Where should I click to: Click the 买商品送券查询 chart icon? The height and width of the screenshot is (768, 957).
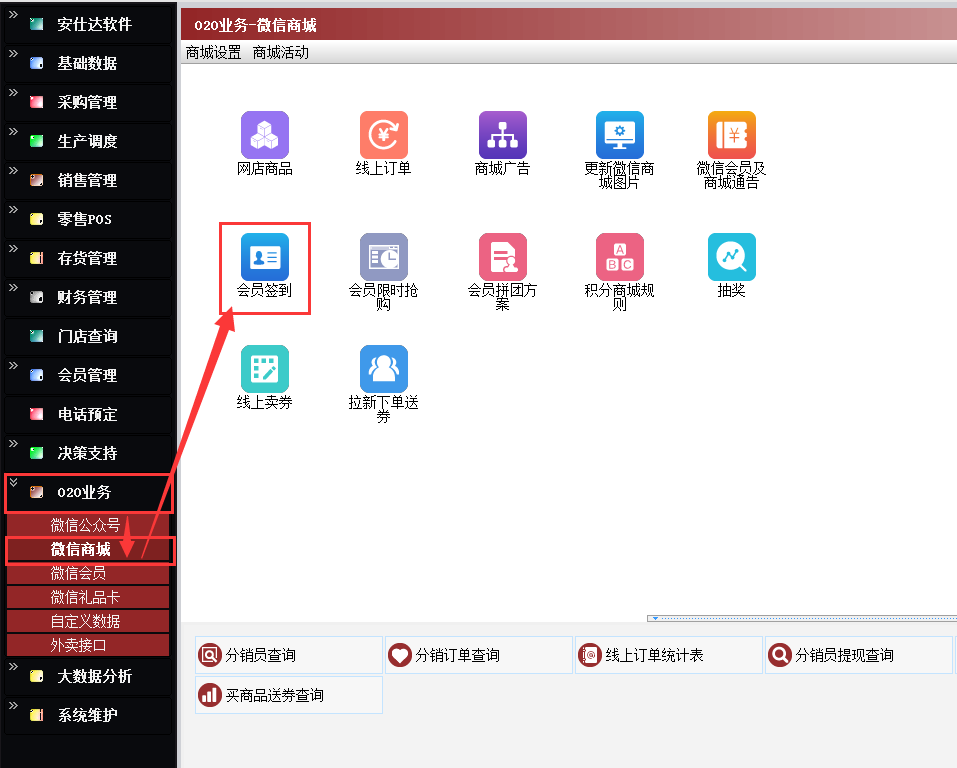[x=210, y=695]
